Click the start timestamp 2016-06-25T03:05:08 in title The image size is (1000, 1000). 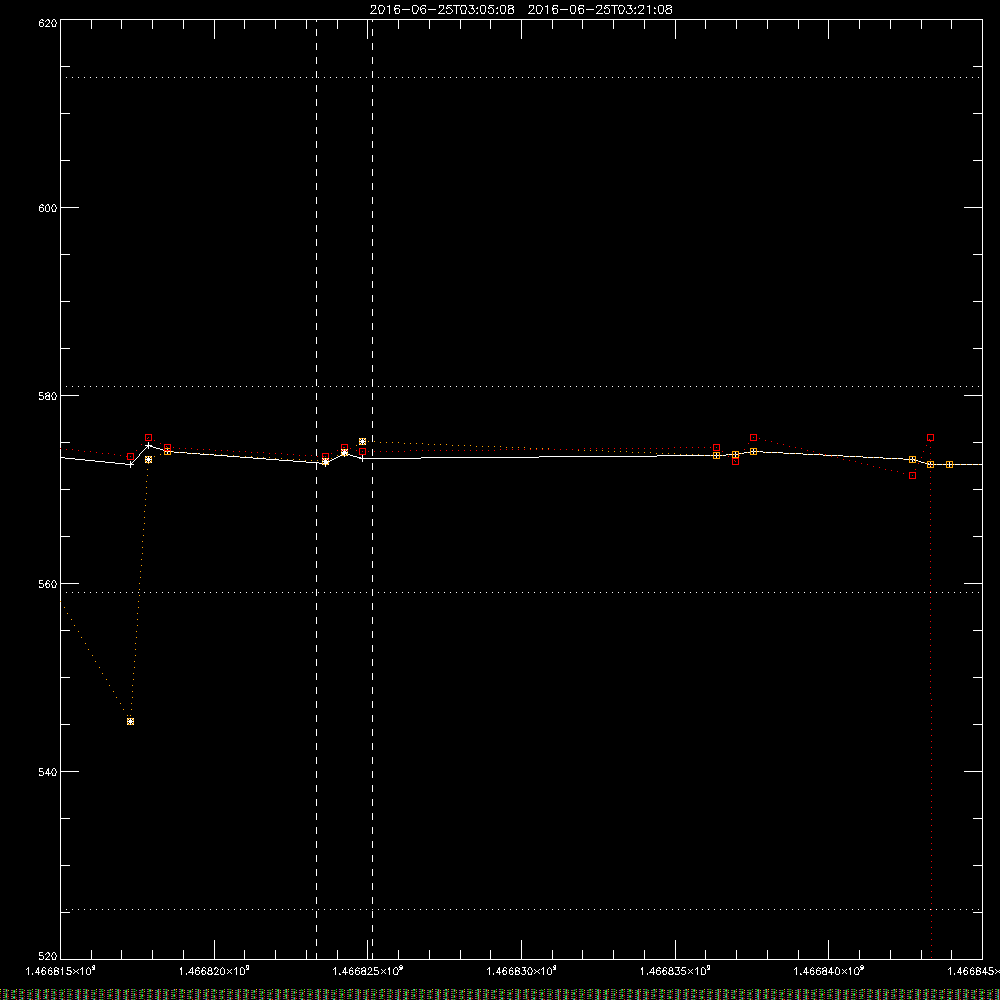click(x=442, y=10)
